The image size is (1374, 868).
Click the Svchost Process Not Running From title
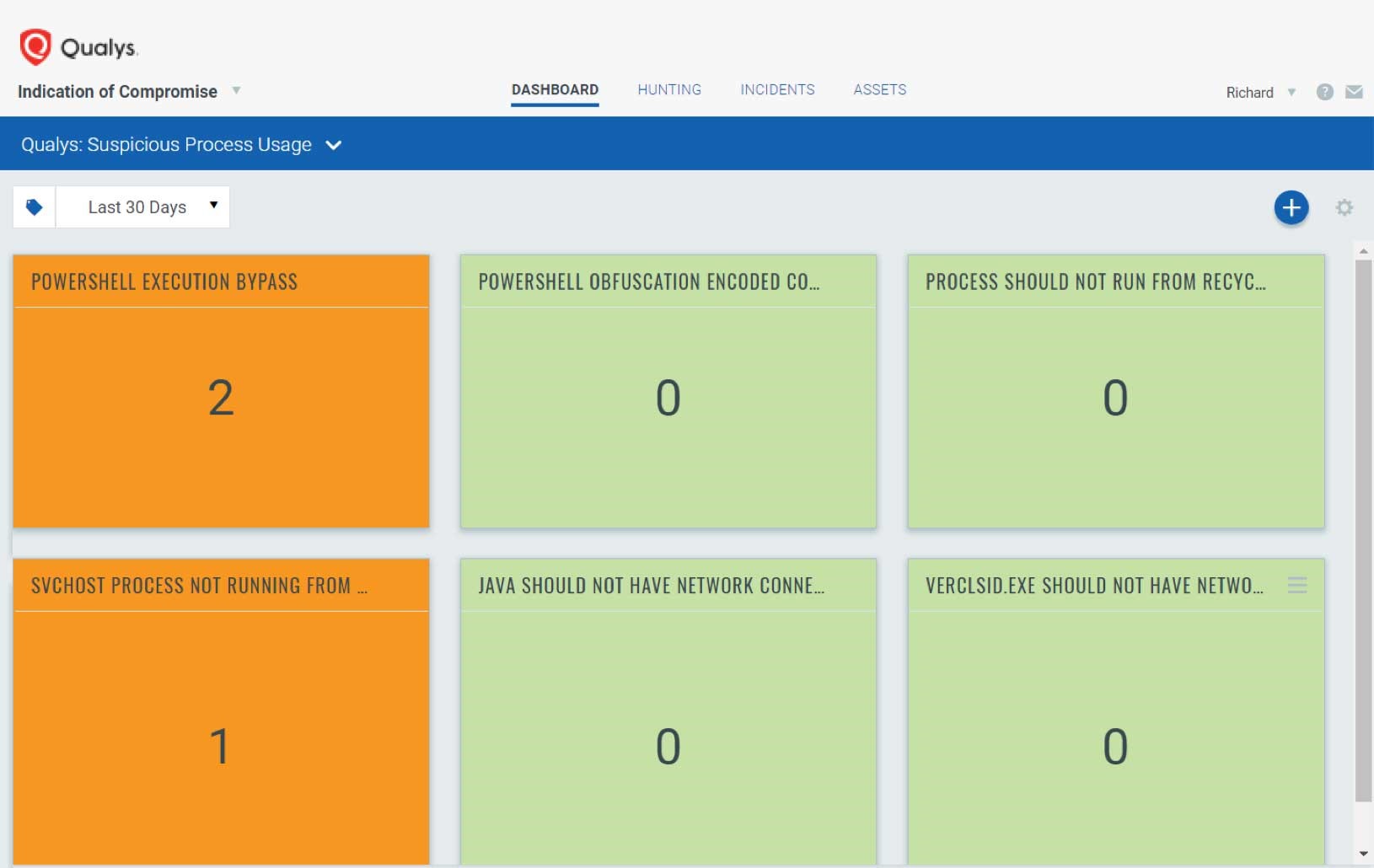(x=199, y=586)
